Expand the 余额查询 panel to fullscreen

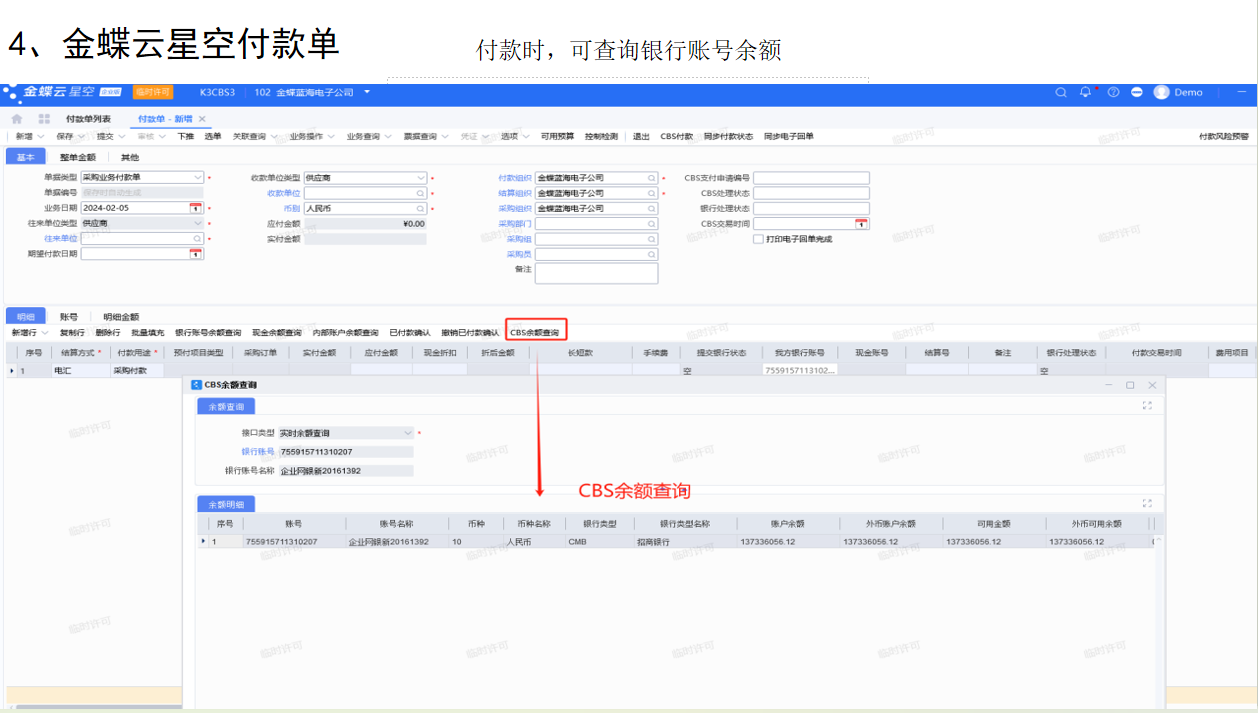click(1147, 406)
